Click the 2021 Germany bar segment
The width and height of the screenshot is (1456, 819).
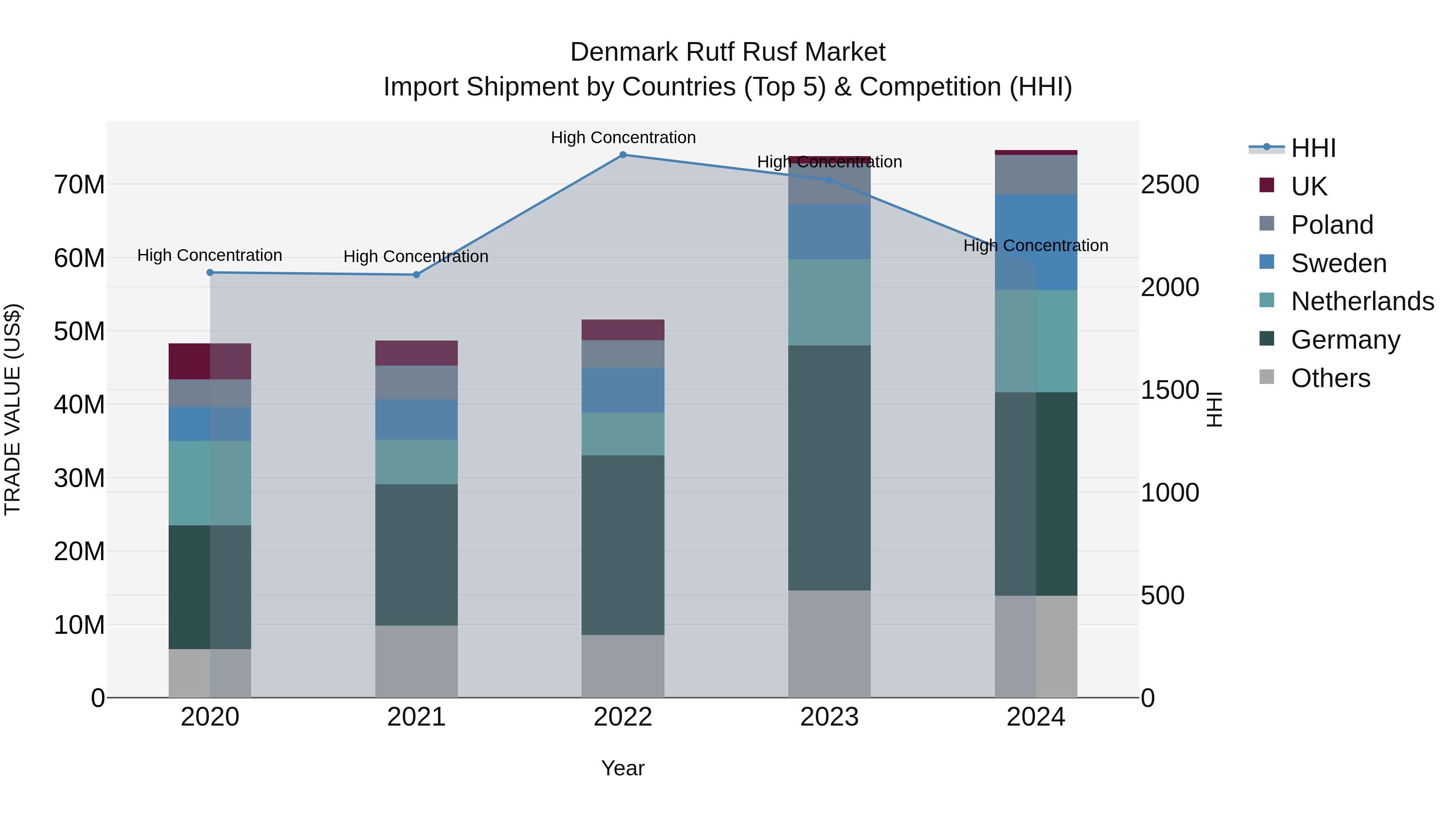[417, 554]
